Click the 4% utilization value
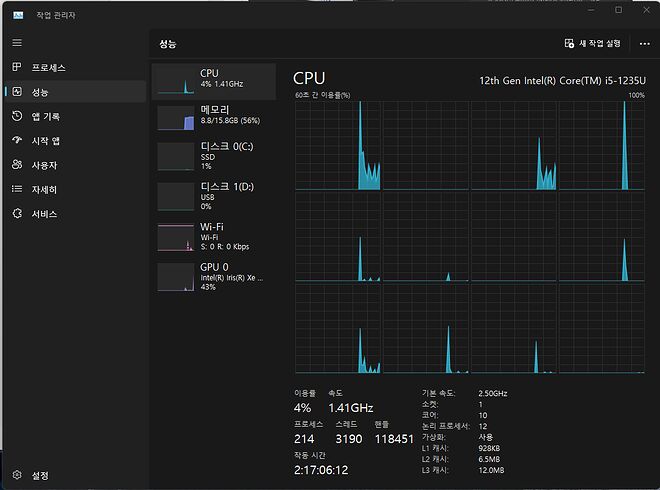This screenshot has height=490, width=660. coord(302,407)
